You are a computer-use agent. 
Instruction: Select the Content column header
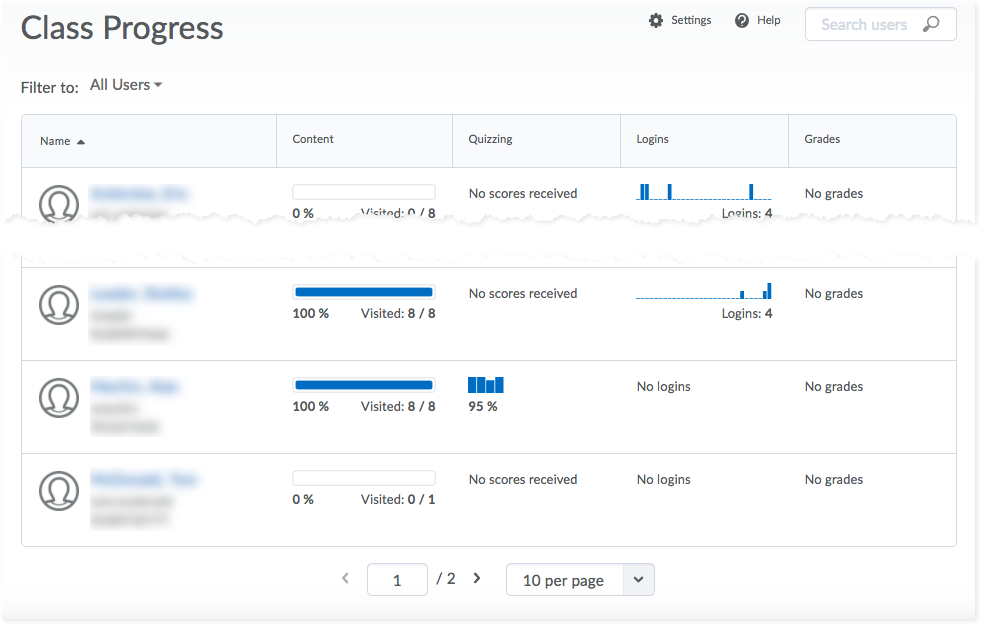click(313, 140)
